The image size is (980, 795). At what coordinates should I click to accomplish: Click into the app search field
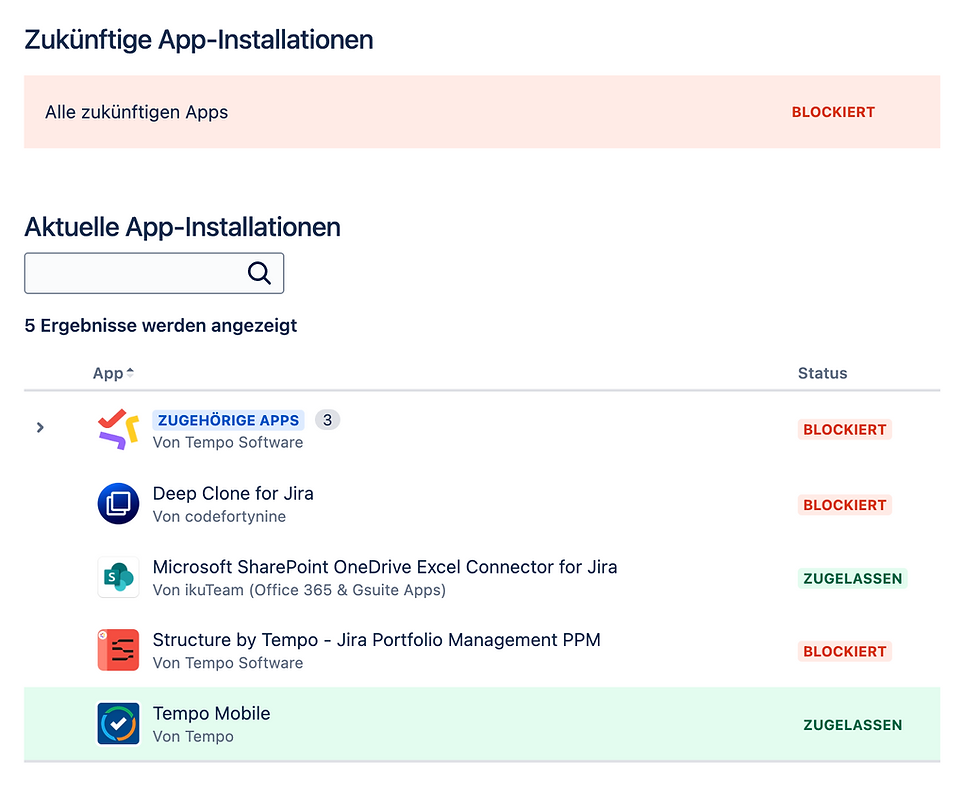135,273
